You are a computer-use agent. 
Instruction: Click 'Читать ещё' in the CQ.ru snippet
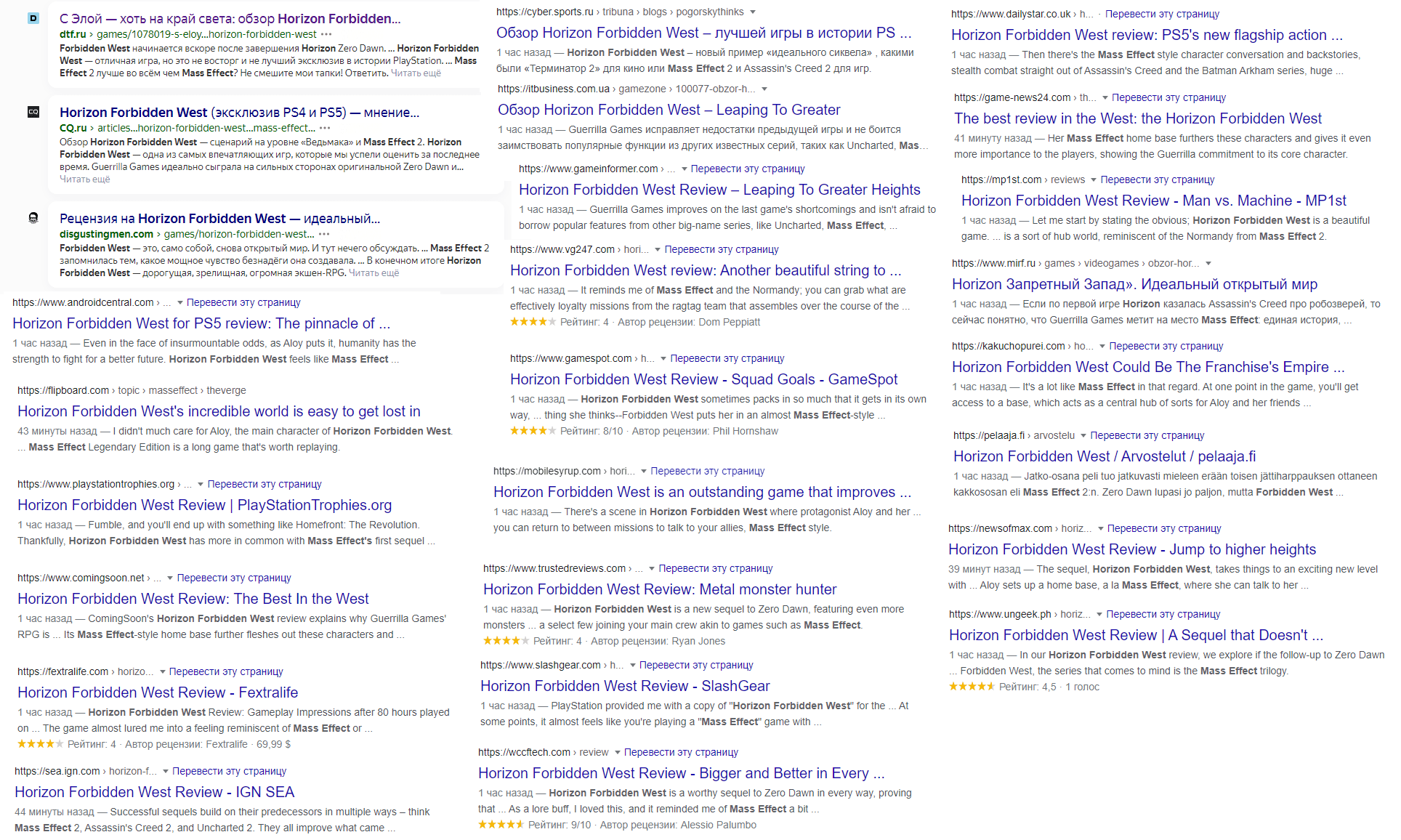click(x=84, y=179)
